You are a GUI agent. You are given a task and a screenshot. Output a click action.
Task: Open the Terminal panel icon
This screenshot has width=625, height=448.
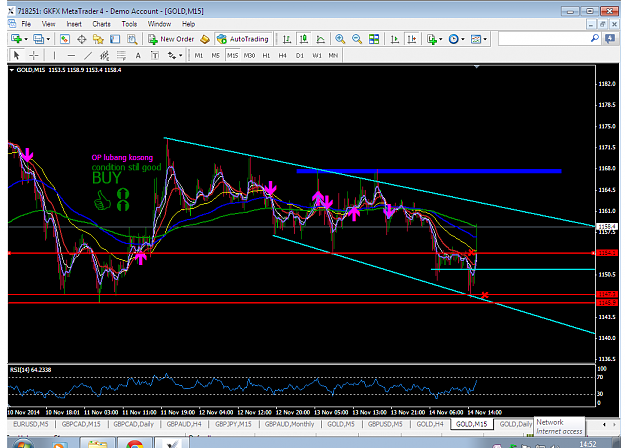[x=115, y=39]
